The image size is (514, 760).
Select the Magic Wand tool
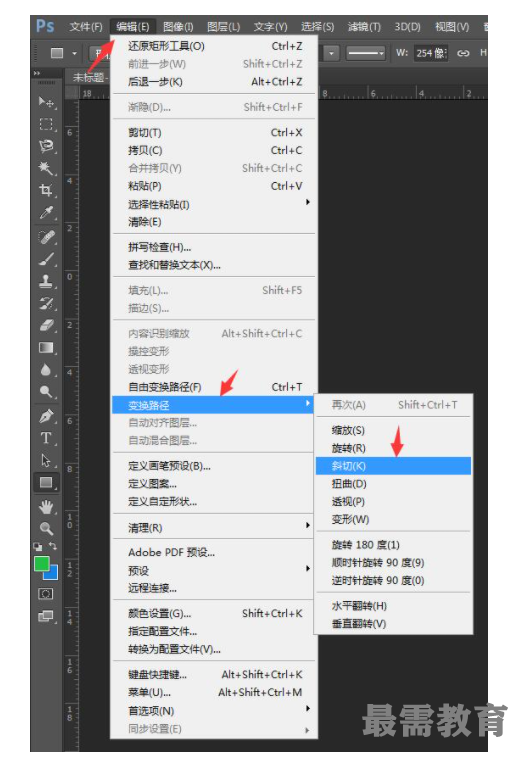47,168
